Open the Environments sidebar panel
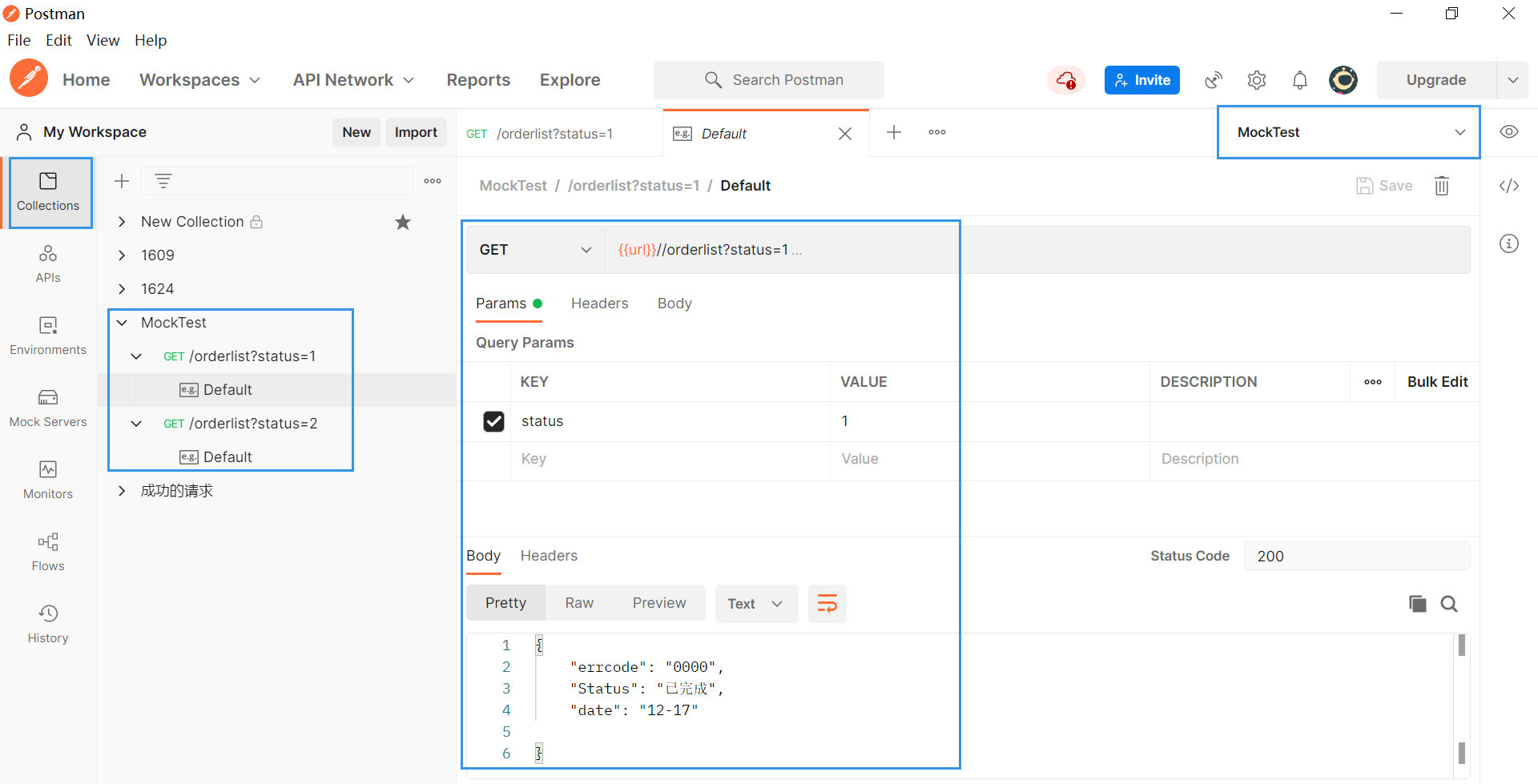The image size is (1538, 784). pyautogui.click(x=48, y=336)
